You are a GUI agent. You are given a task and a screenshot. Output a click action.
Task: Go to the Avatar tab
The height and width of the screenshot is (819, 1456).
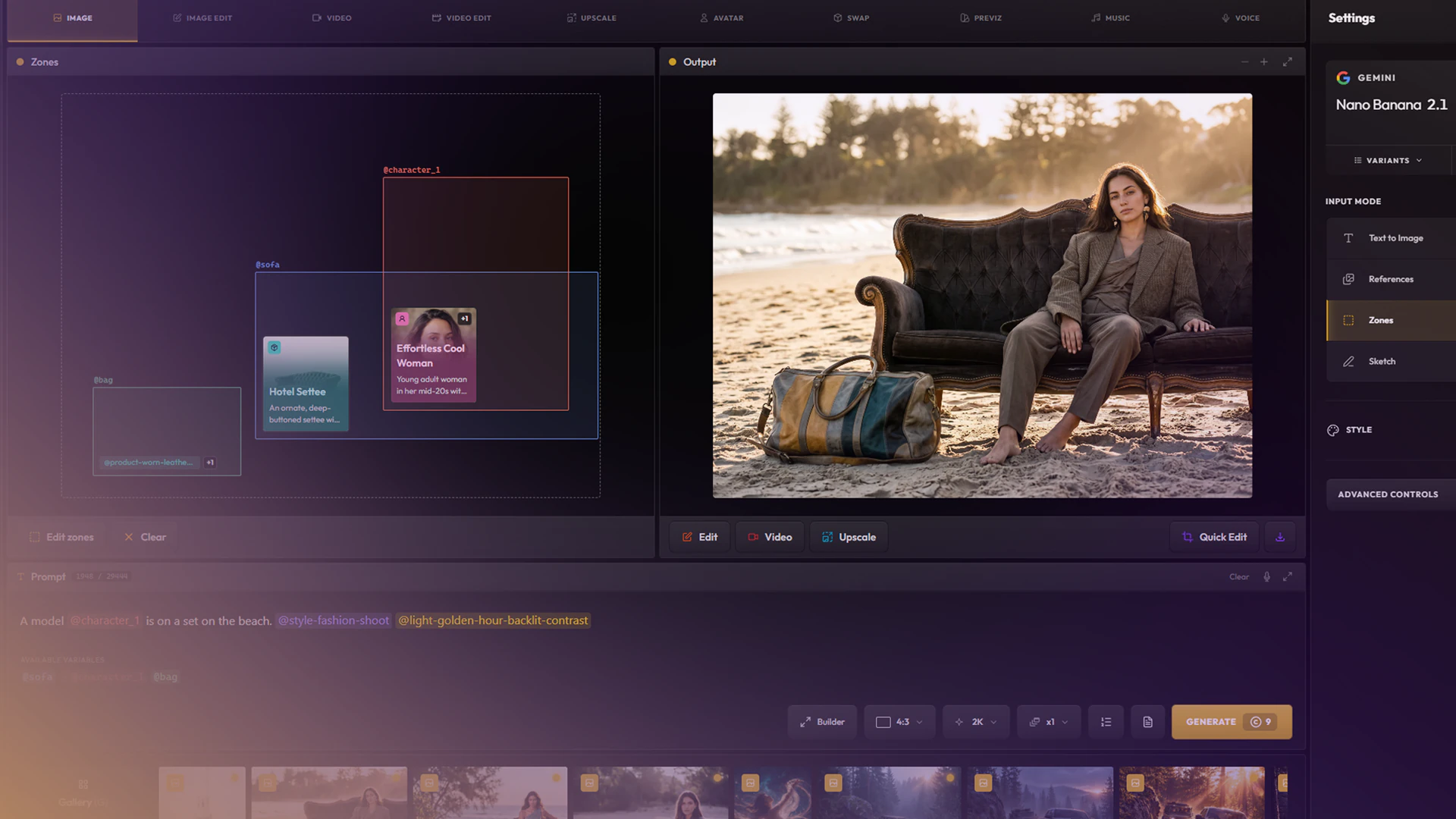point(722,17)
